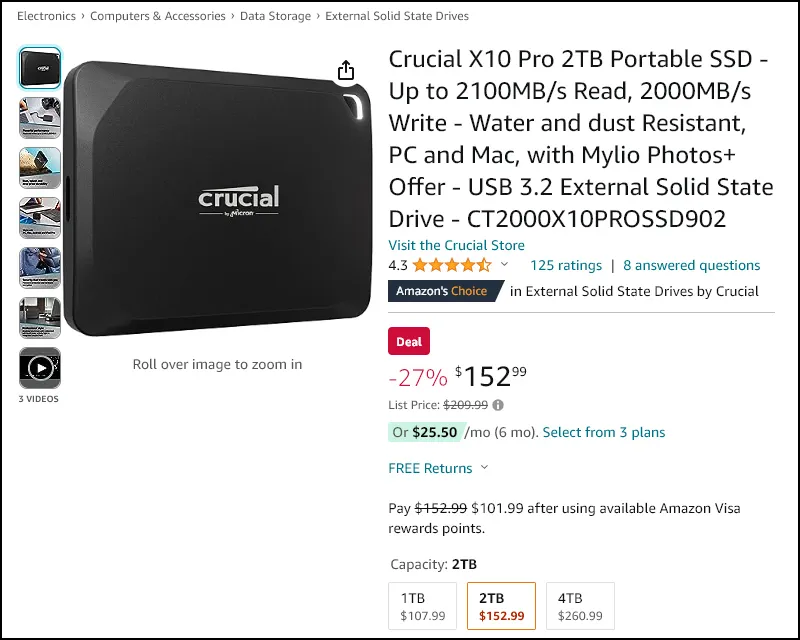
Task: Open the List Price info icon
Action: [x=498, y=405]
